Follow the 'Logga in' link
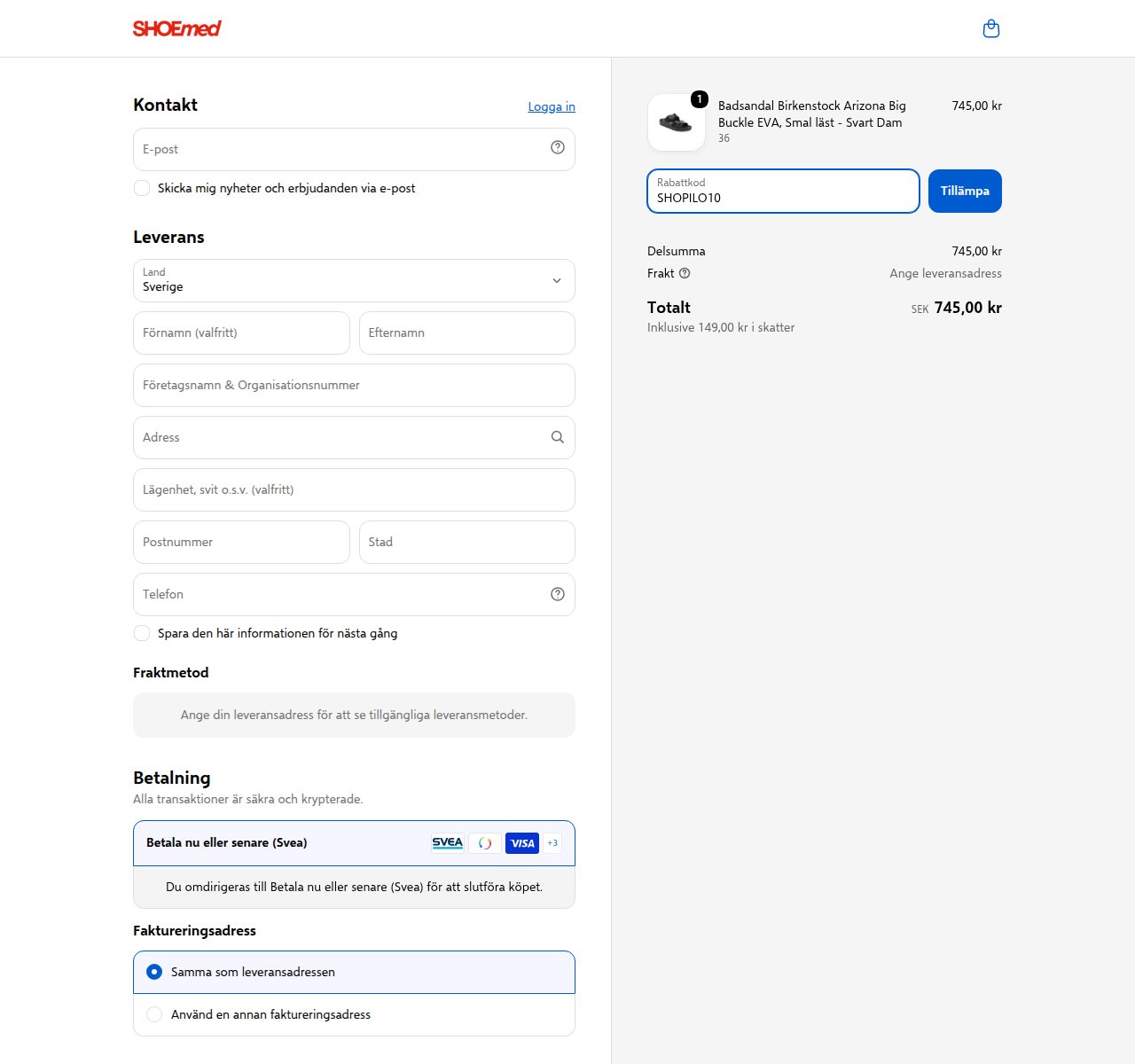Viewport: 1135px width, 1064px height. click(x=552, y=106)
